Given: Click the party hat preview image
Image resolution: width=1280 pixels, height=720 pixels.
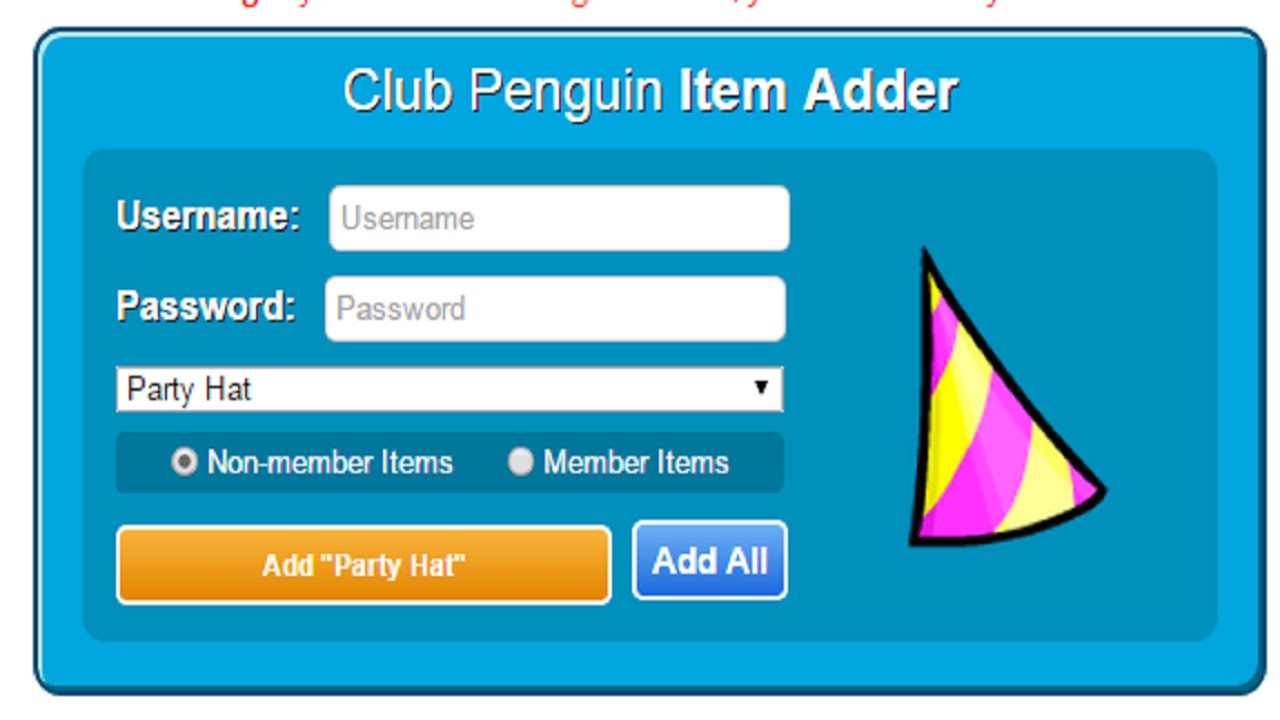Looking at the screenshot, I should pos(1006,398).
